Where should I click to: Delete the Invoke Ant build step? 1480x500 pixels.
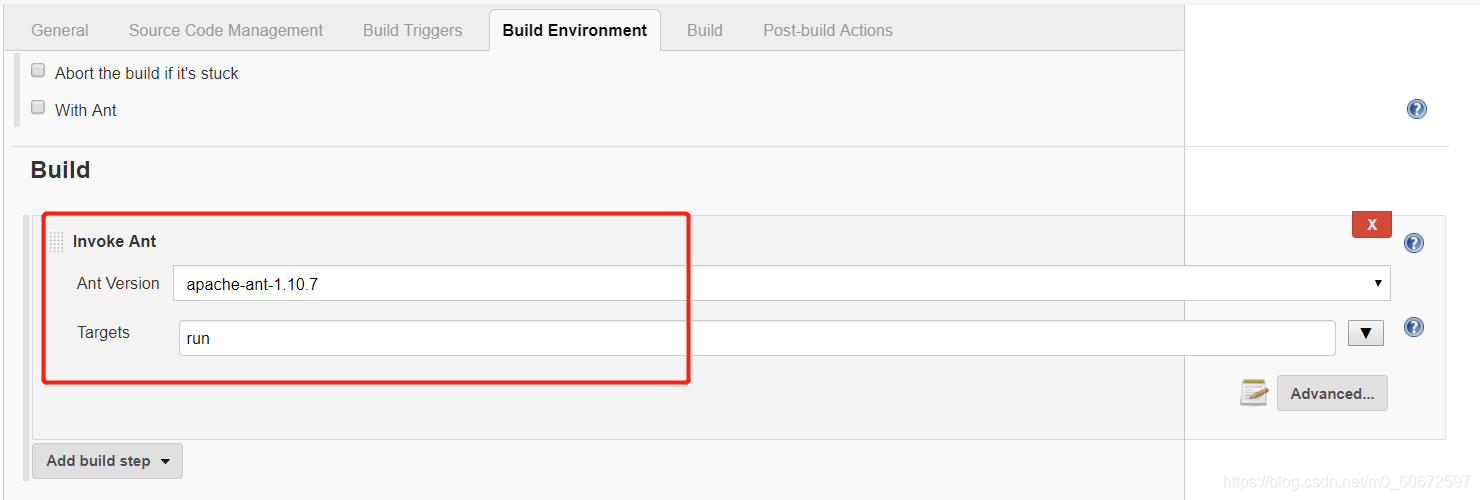[1371, 225]
